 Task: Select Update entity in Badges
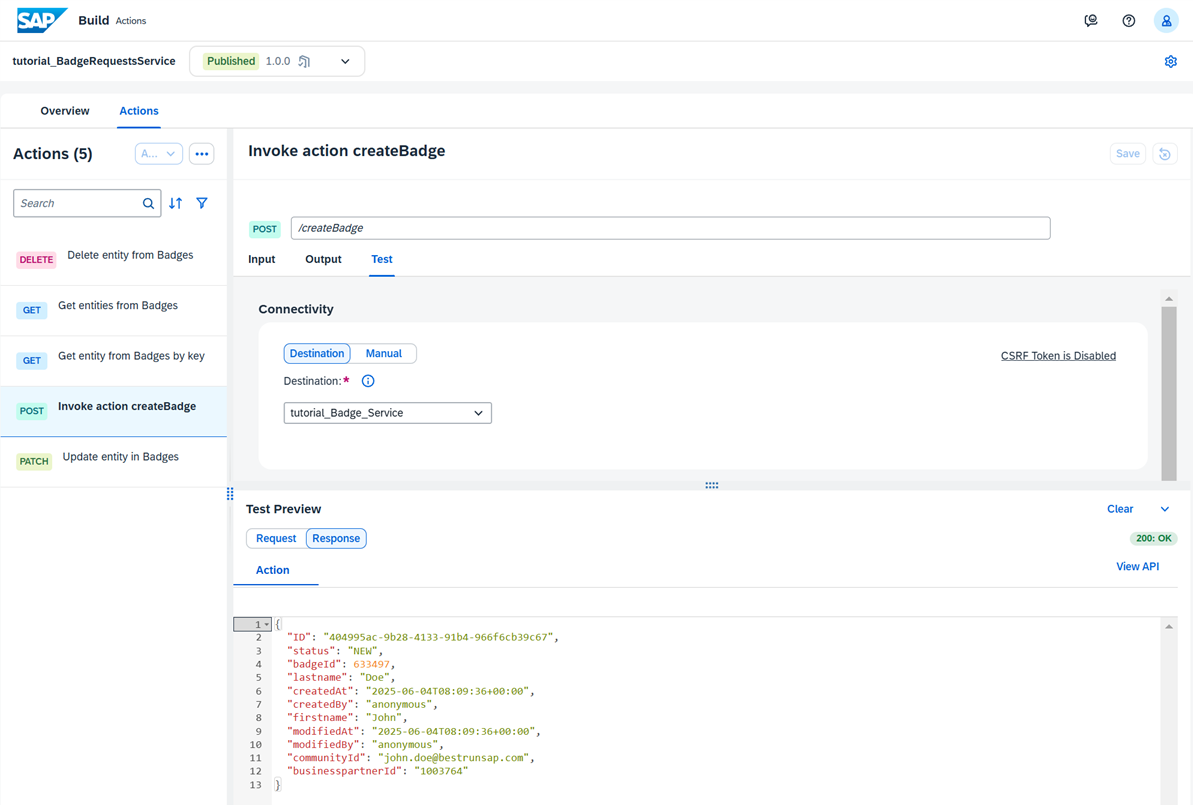(x=113, y=462)
